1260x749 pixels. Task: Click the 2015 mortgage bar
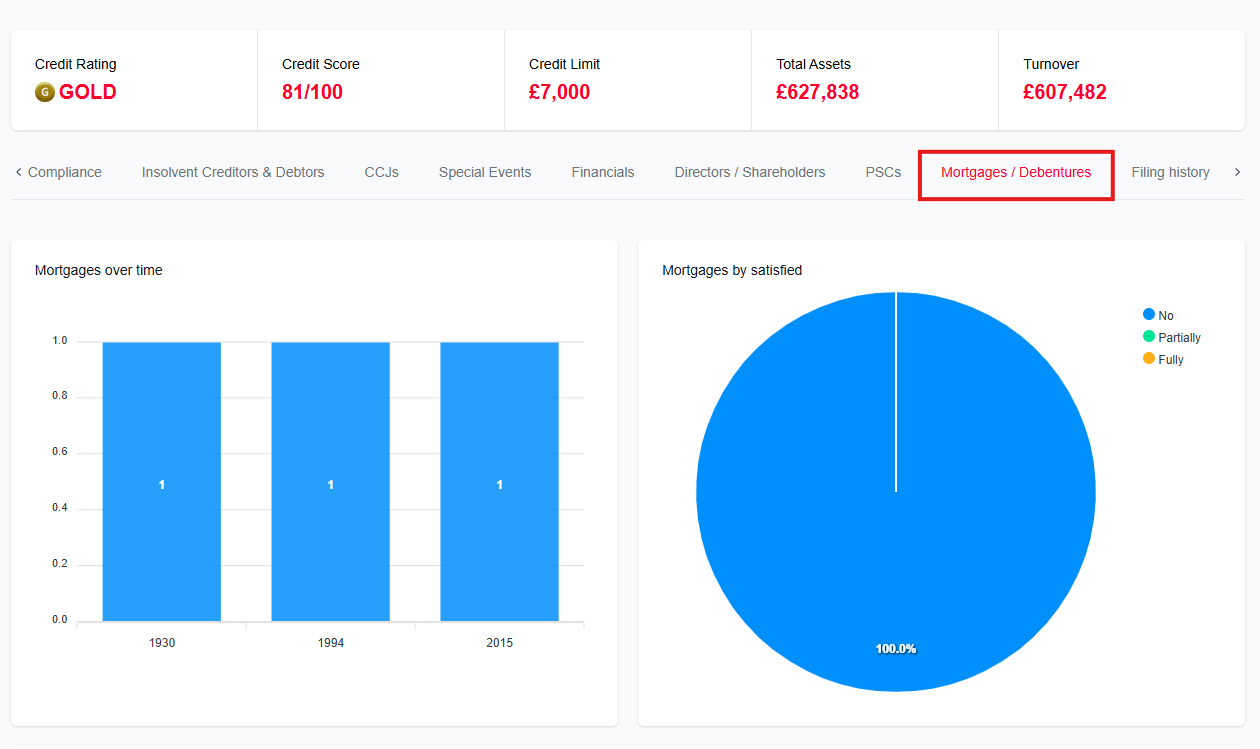[x=500, y=481]
